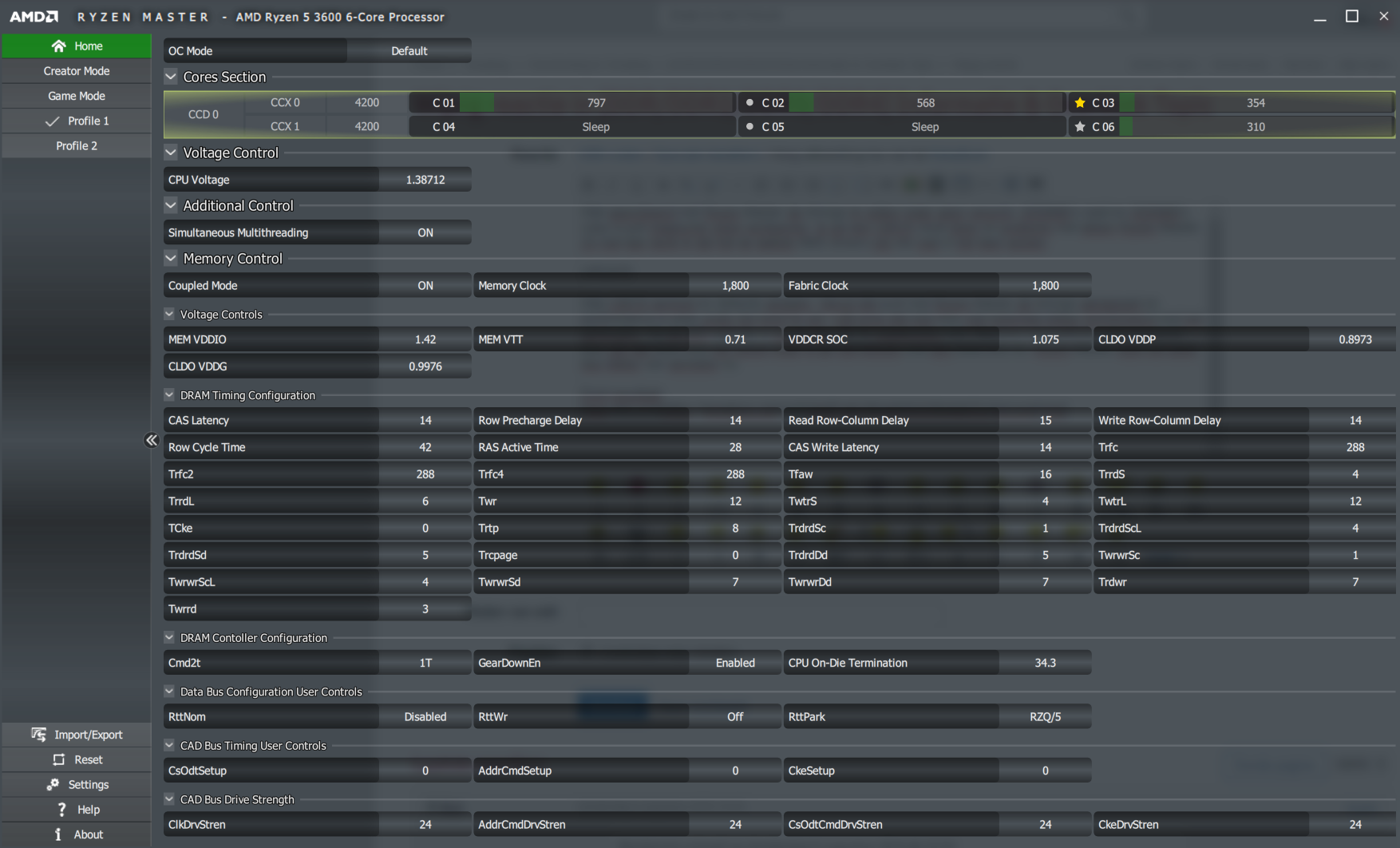Click the Home house icon
The image size is (1400, 848).
coord(58,46)
